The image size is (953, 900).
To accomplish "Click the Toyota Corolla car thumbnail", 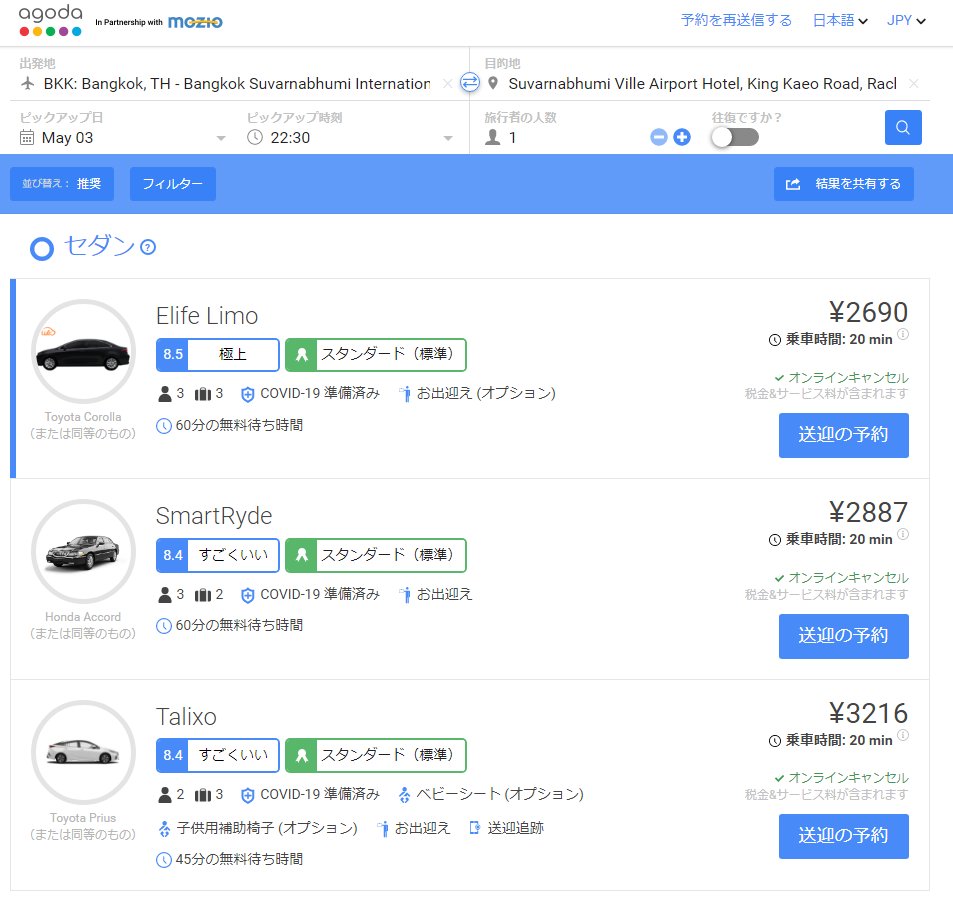I will [x=83, y=352].
